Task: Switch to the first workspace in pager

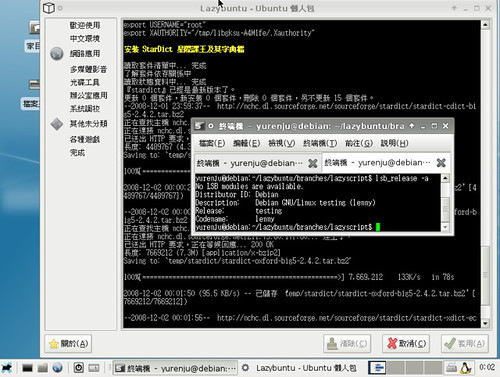Action: coord(378,368)
